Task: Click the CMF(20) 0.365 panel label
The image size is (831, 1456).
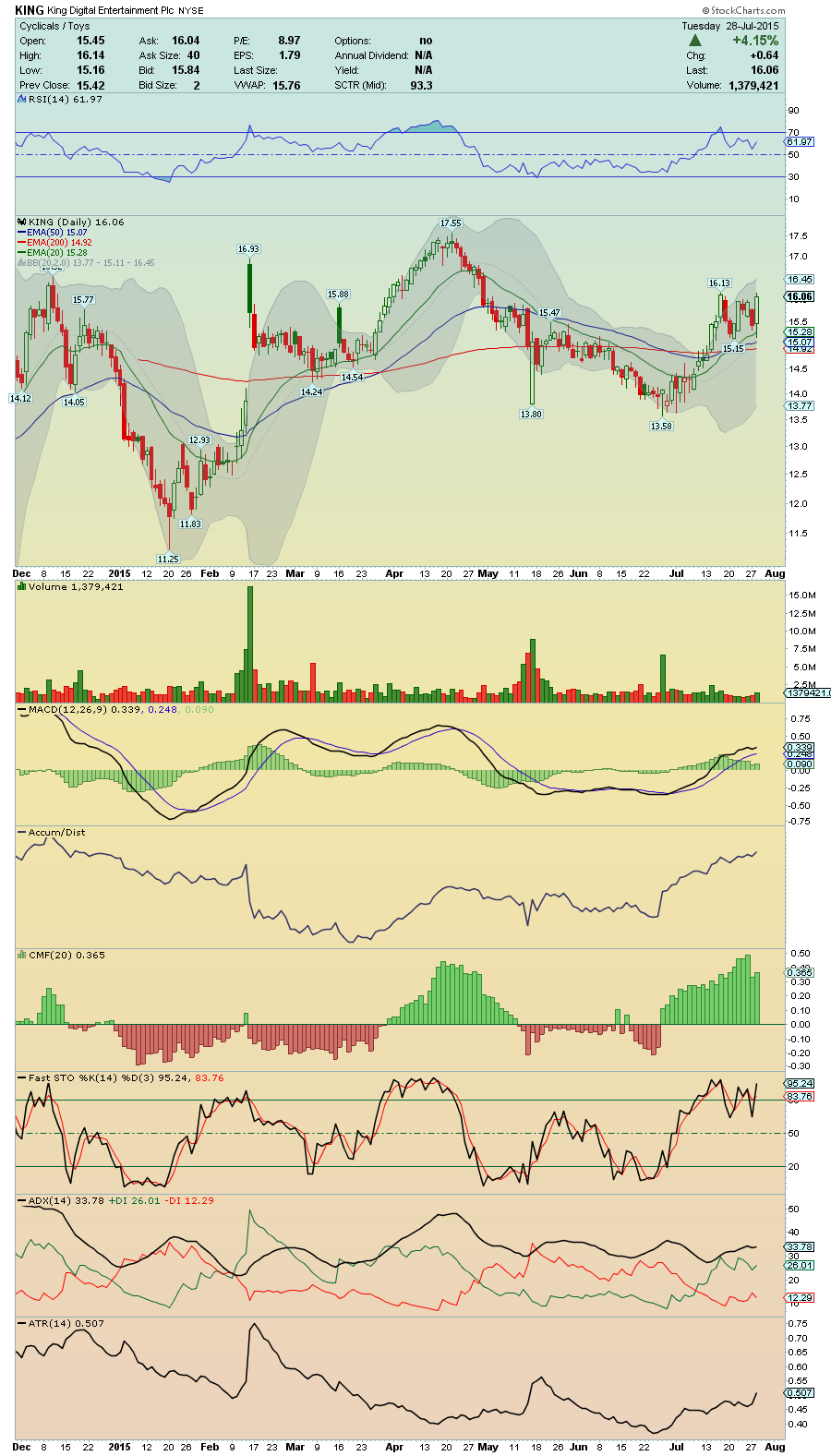Action: pos(66,955)
